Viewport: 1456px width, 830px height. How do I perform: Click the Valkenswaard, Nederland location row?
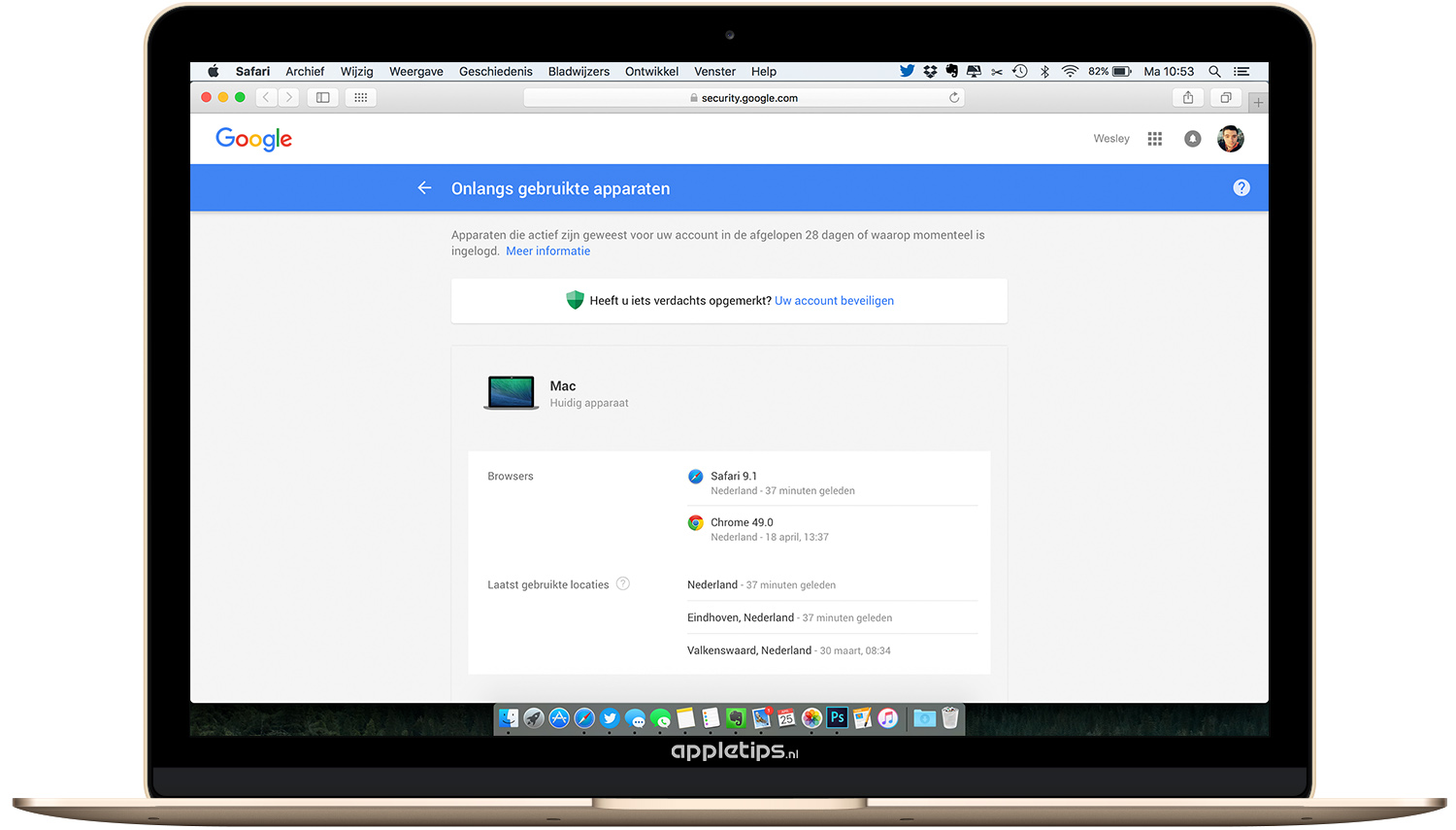tap(832, 650)
